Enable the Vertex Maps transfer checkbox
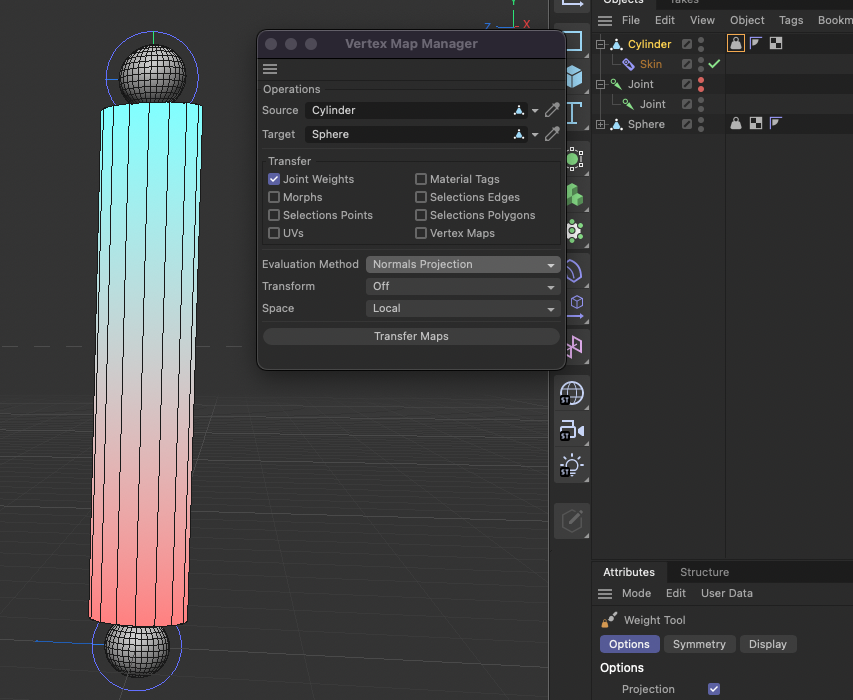This screenshot has height=700, width=853. pos(421,233)
